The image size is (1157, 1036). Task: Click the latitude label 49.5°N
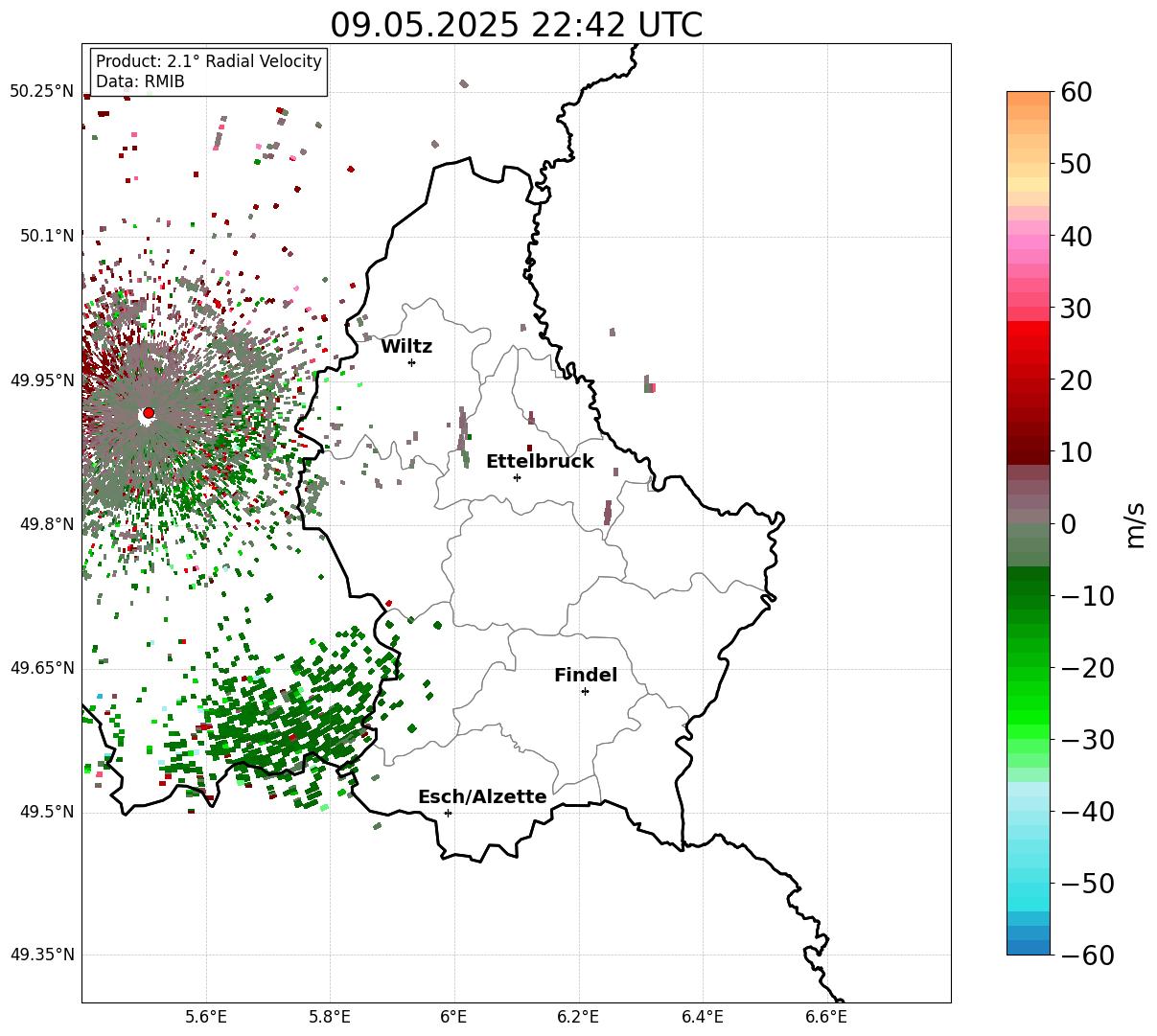pos(46,812)
